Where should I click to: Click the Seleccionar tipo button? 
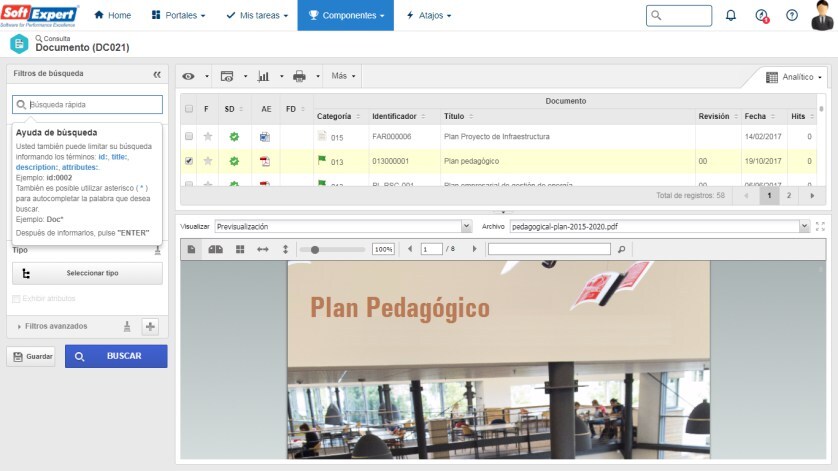87,273
